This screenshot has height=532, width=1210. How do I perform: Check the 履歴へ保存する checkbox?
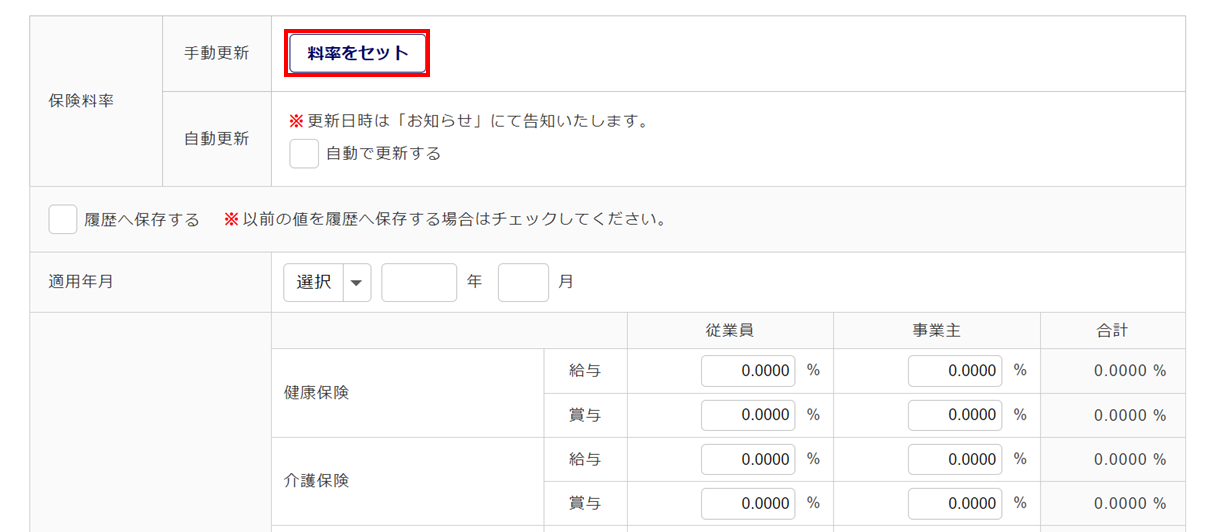pyautogui.click(x=63, y=219)
